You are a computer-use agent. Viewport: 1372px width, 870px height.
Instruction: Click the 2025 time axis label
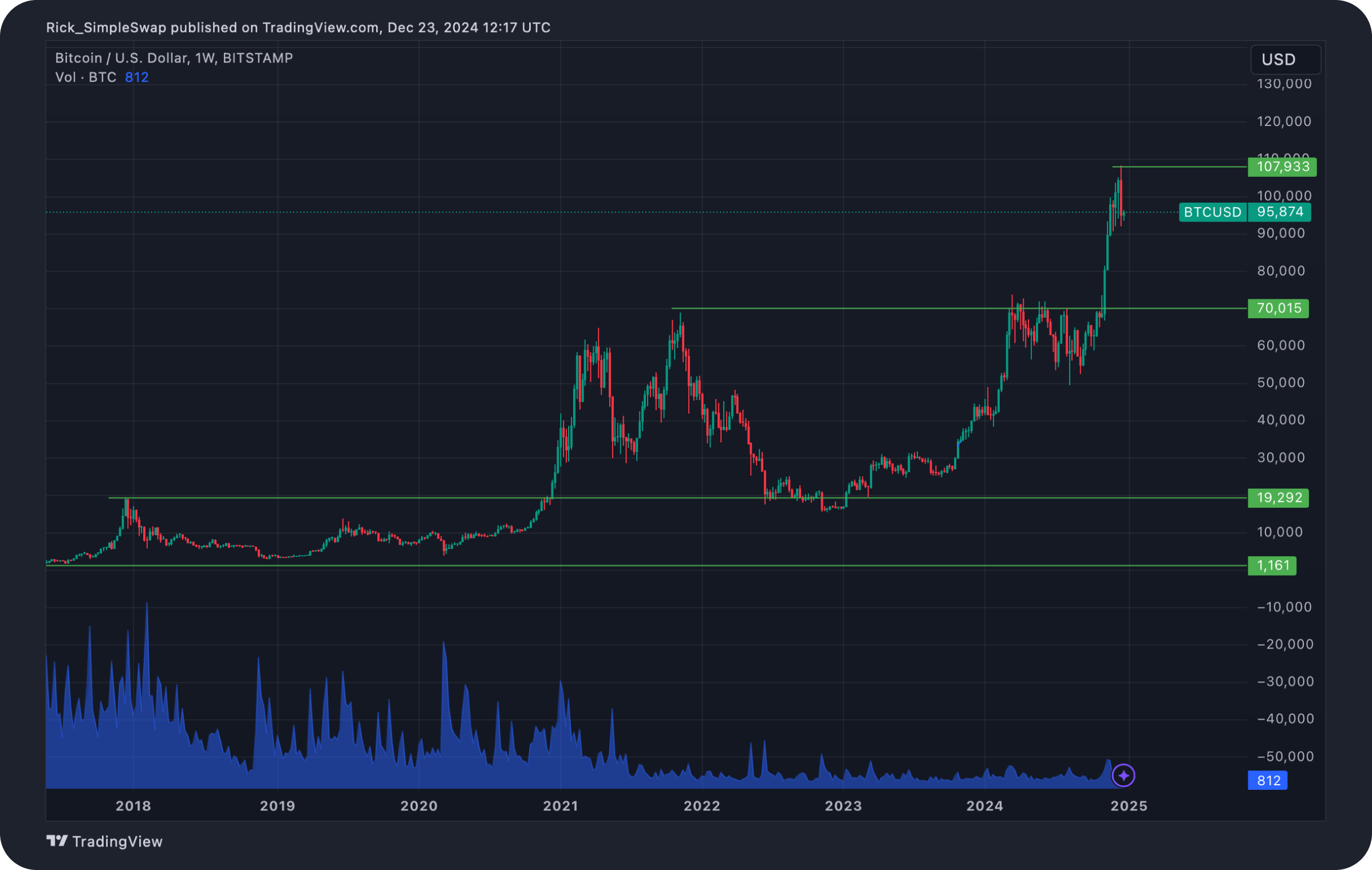pos(1129,806)
